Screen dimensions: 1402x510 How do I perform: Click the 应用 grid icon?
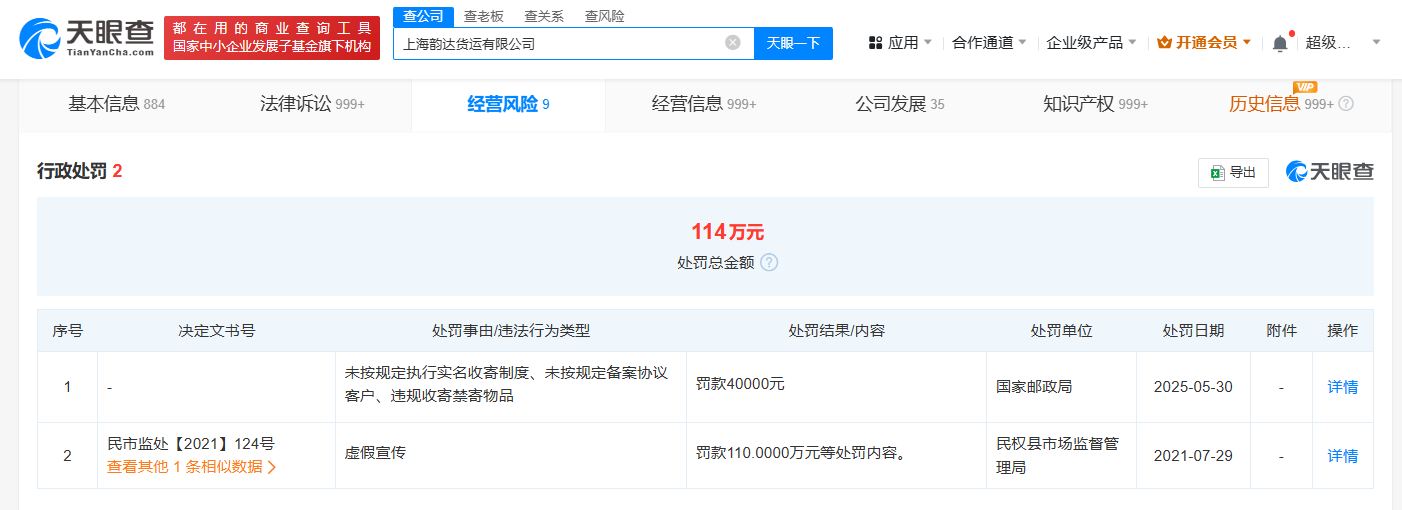point(876,43)
